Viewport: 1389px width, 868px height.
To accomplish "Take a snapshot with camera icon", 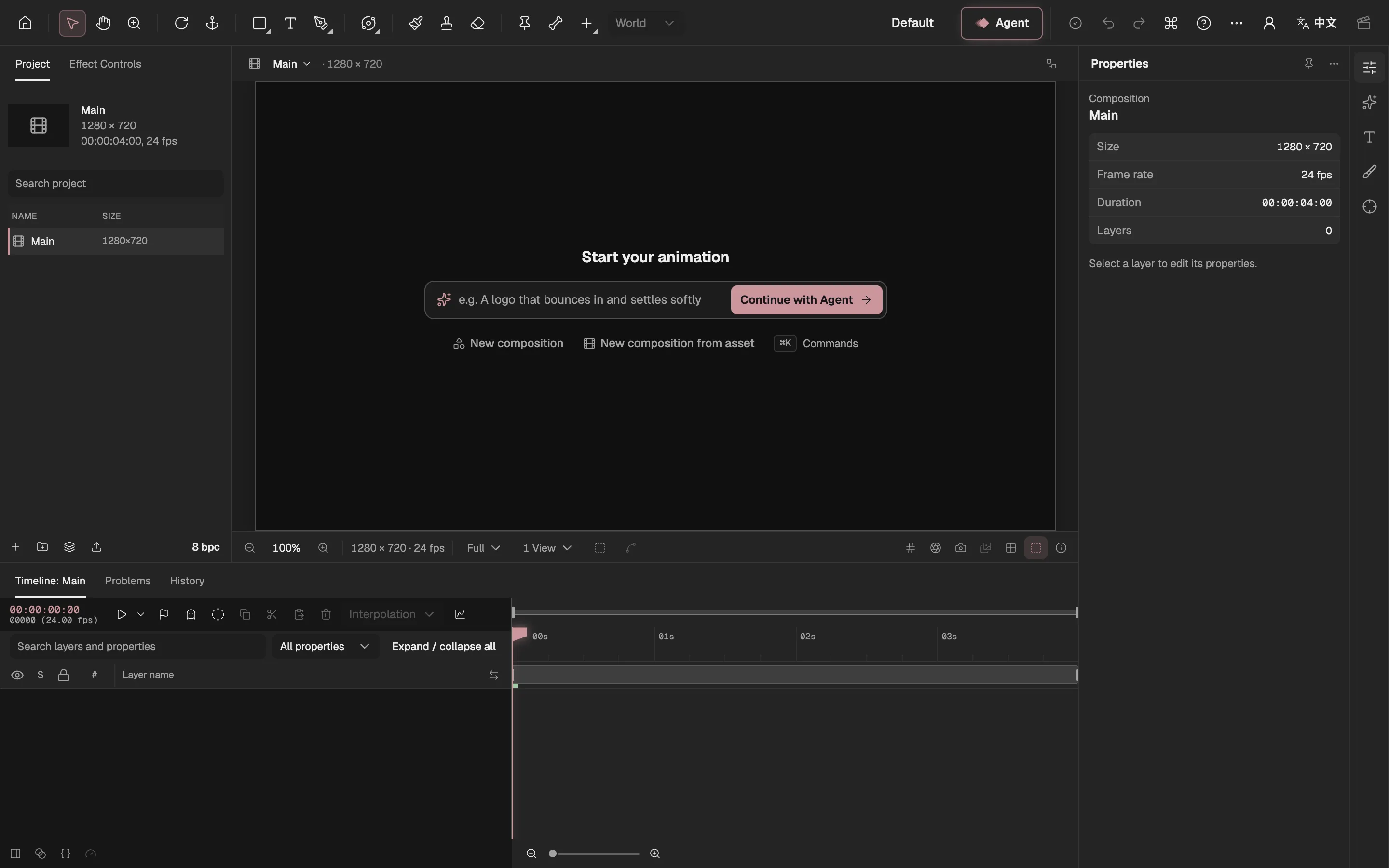I will [961, 548].
